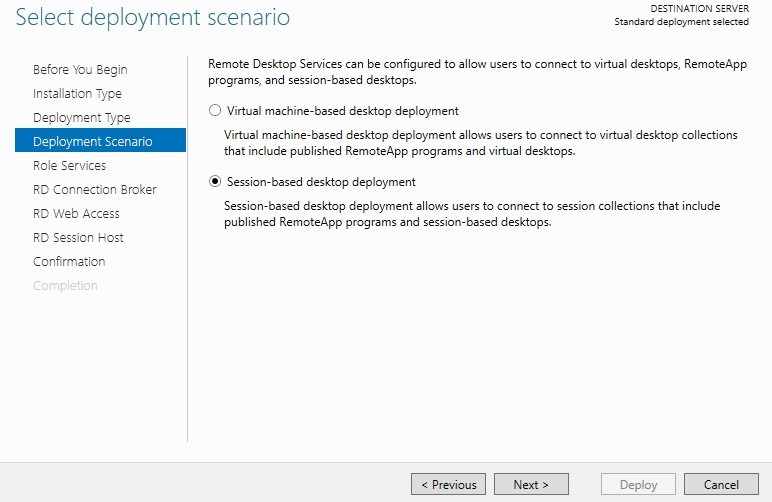Click the disabled Deploy button

coord(639,484)
